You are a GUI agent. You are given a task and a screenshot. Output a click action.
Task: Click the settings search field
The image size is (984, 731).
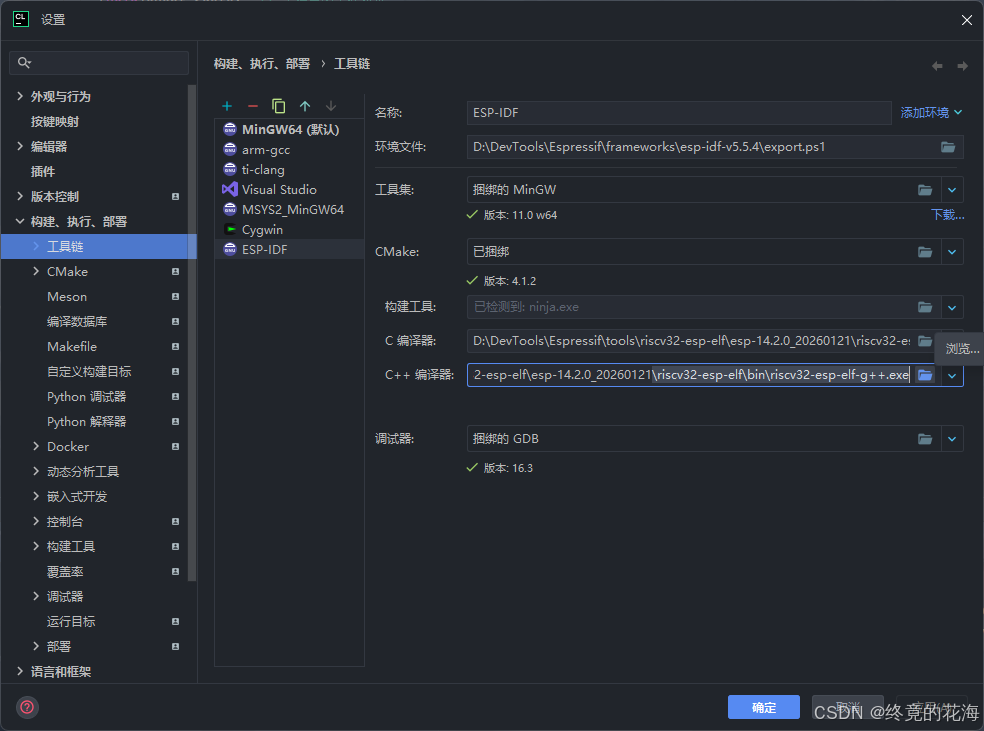tap(99, 63)
